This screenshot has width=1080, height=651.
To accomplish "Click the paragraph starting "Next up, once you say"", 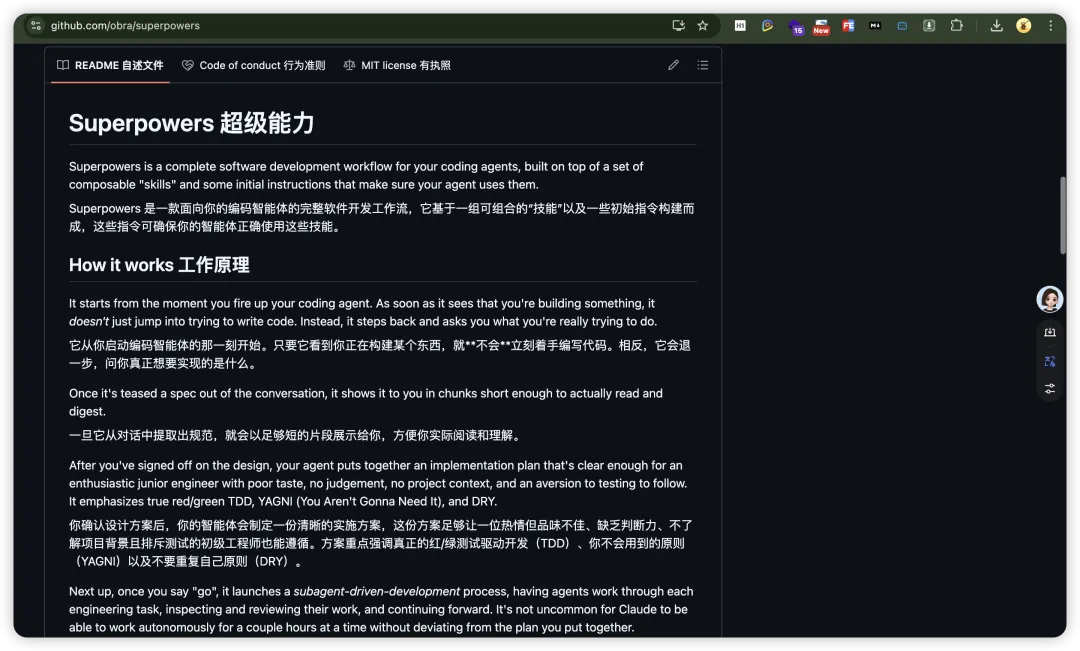I will (x=381, y=609).
